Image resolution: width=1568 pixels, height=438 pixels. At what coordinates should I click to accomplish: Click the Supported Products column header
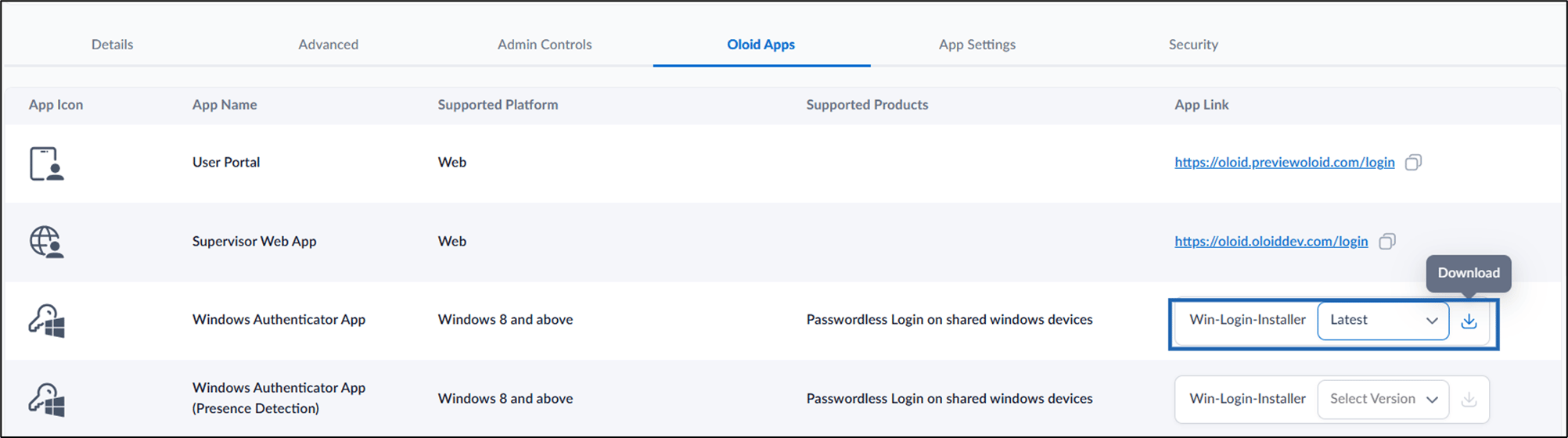[x=867, y=105]
